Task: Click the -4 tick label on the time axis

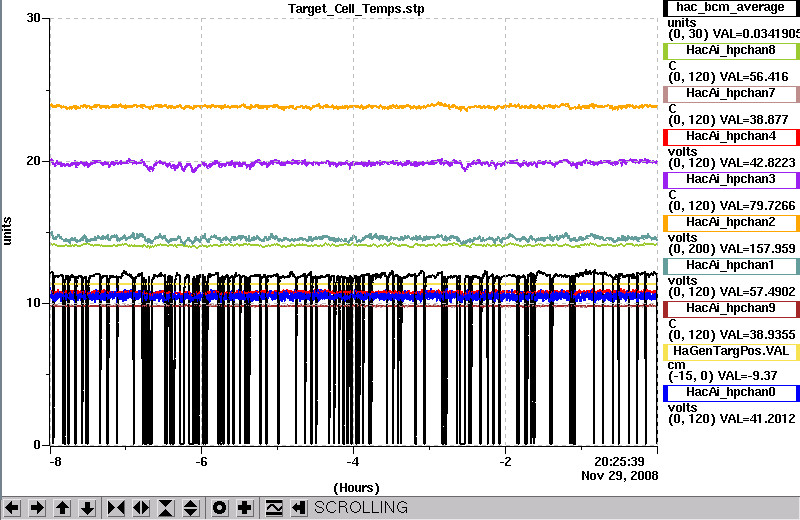Action: [x=353, y=462]
